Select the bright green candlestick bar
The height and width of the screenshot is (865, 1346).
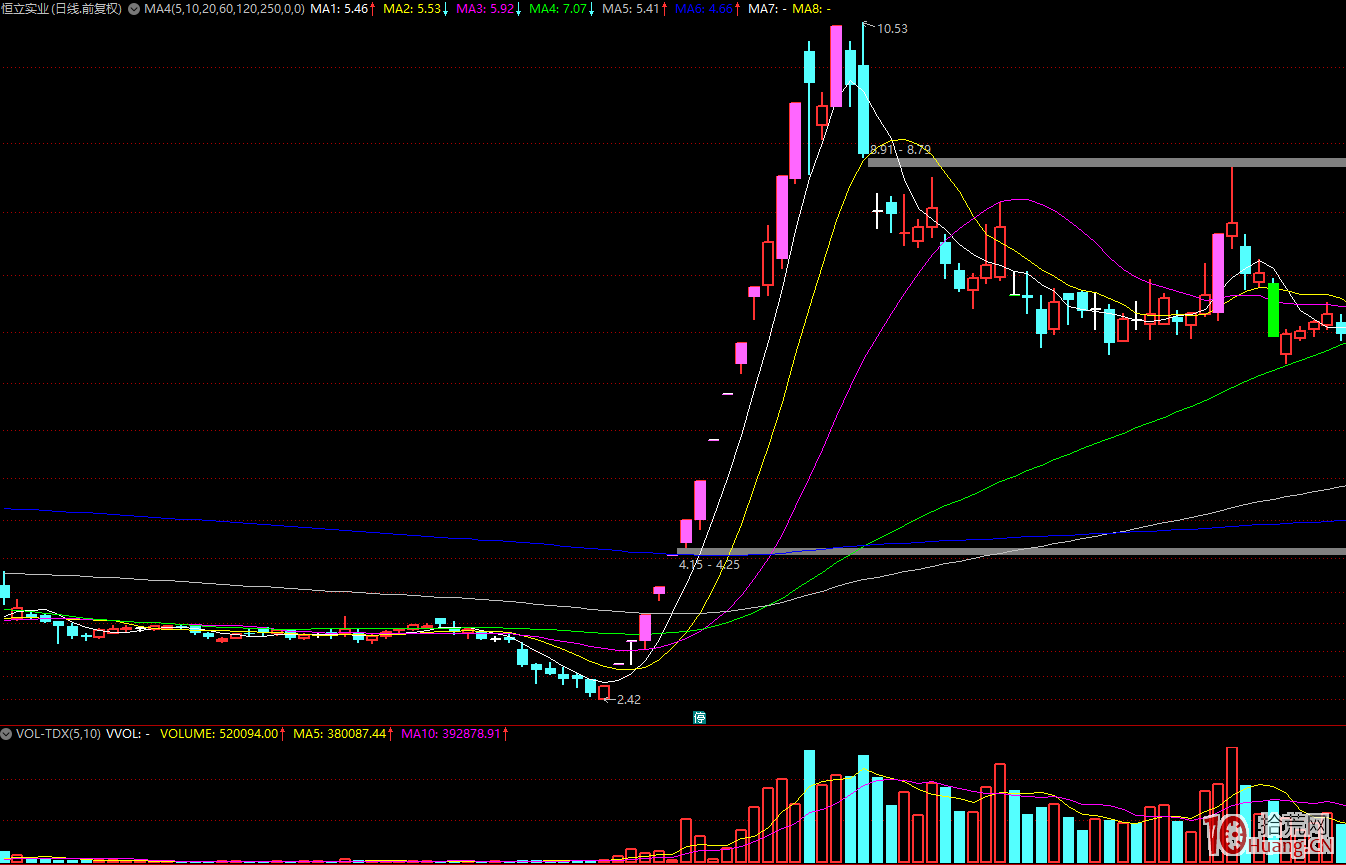pos(1273,310)
